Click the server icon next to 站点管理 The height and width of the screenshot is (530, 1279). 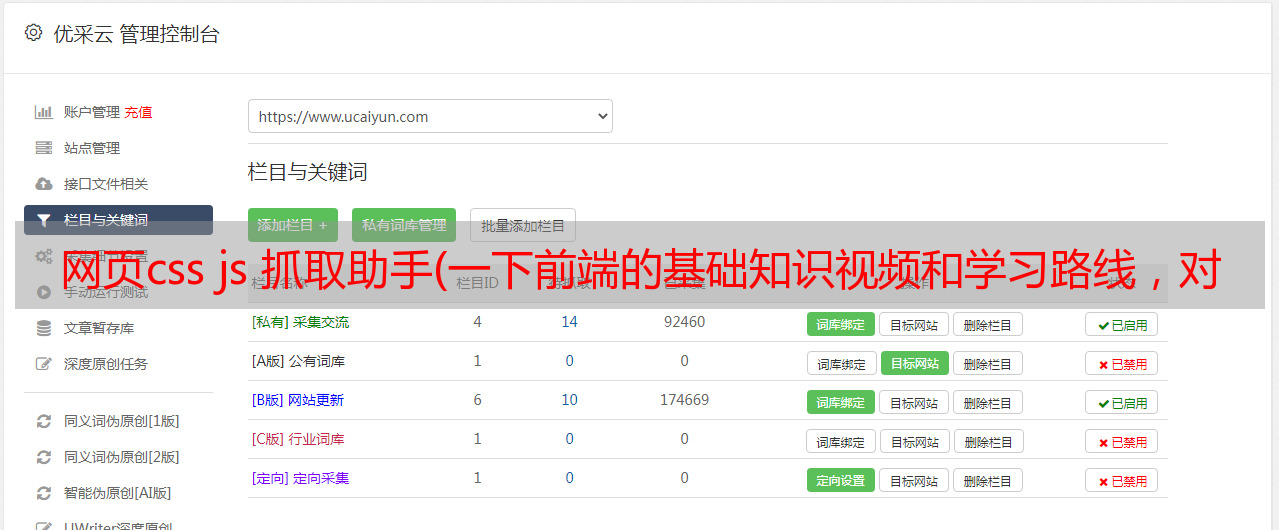tap(43, 148)
